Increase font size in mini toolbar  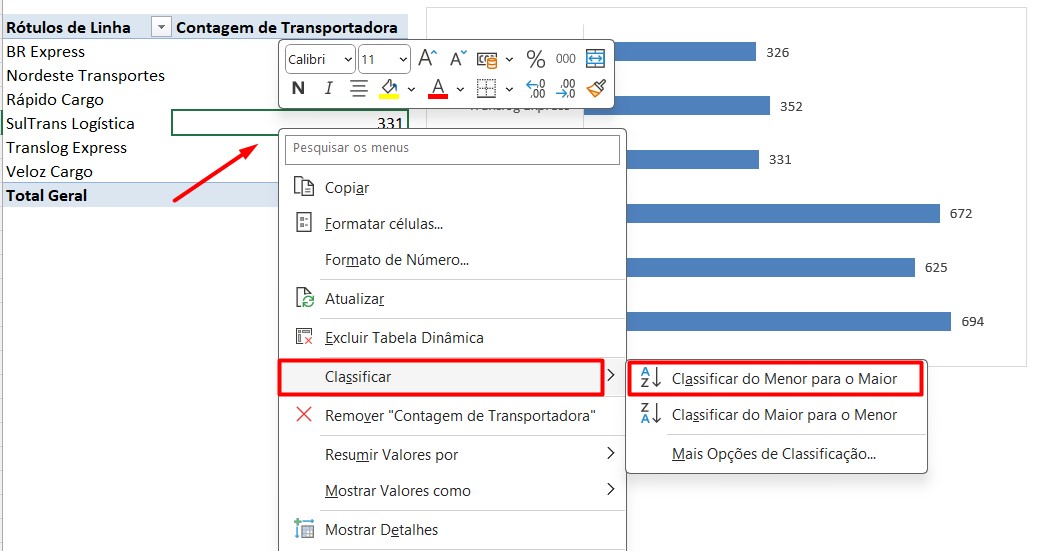click(427, 58)
